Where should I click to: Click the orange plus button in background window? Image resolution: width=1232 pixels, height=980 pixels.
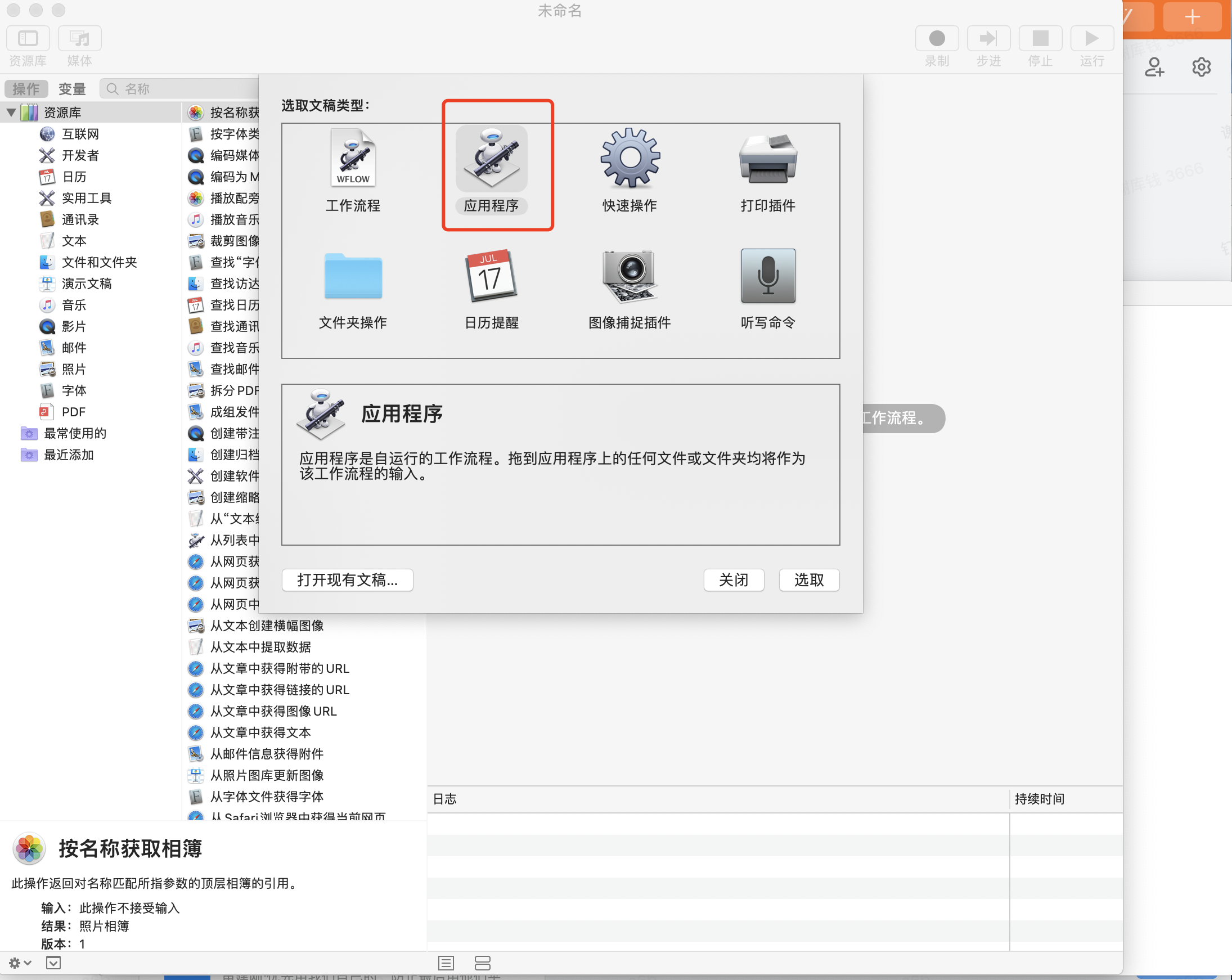click(x=1192, y=16)
